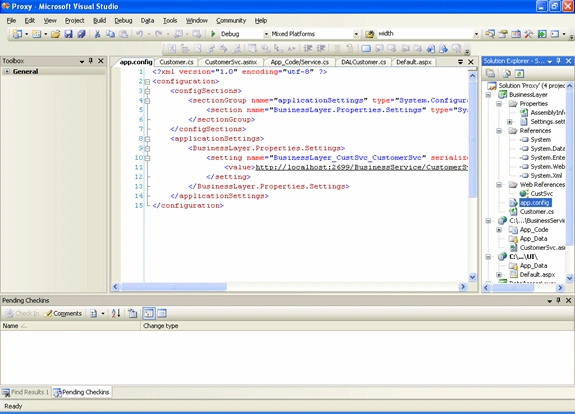Viewport: 575px width, 414px height.
Task: Switch to the Customer.cs tab
Action: [x=176, y=62]
